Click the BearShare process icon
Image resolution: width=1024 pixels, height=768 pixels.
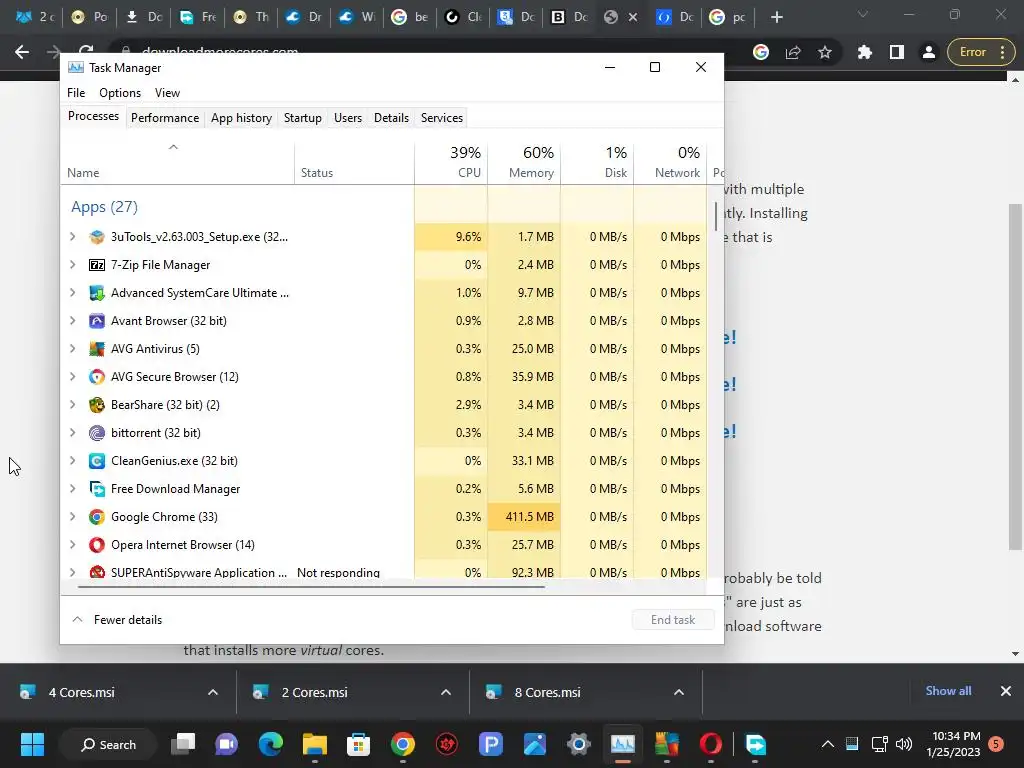coord(97,405)
